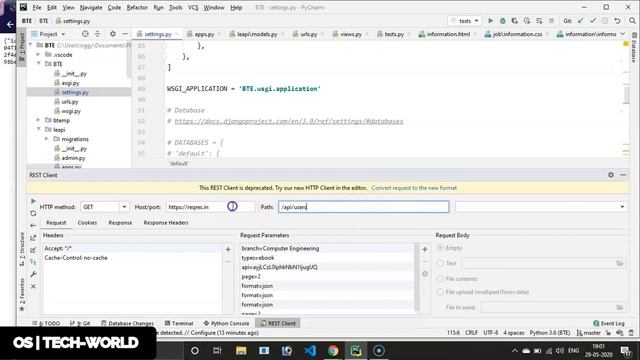The width and height of the screenshot is (640, 360).
Task: Expand the btemp folder
Action: click(38, 120)
